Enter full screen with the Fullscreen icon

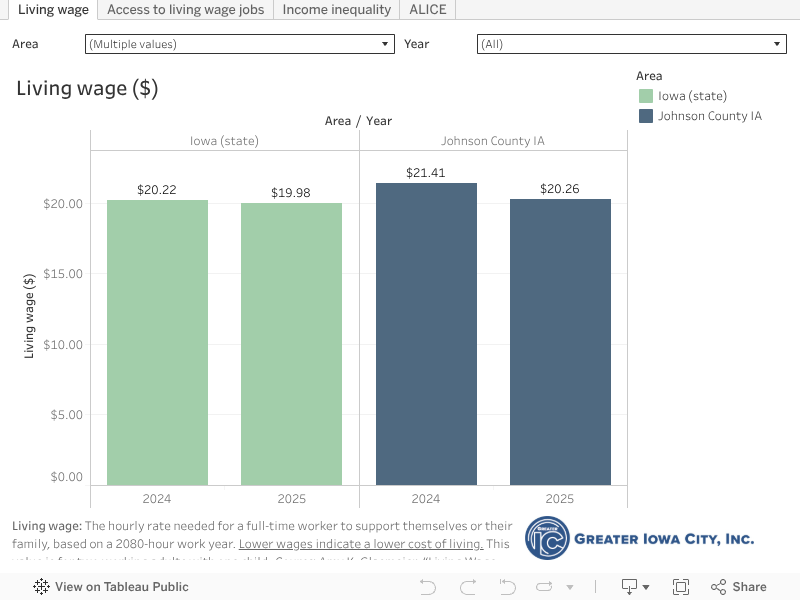(x=681, y=587)
